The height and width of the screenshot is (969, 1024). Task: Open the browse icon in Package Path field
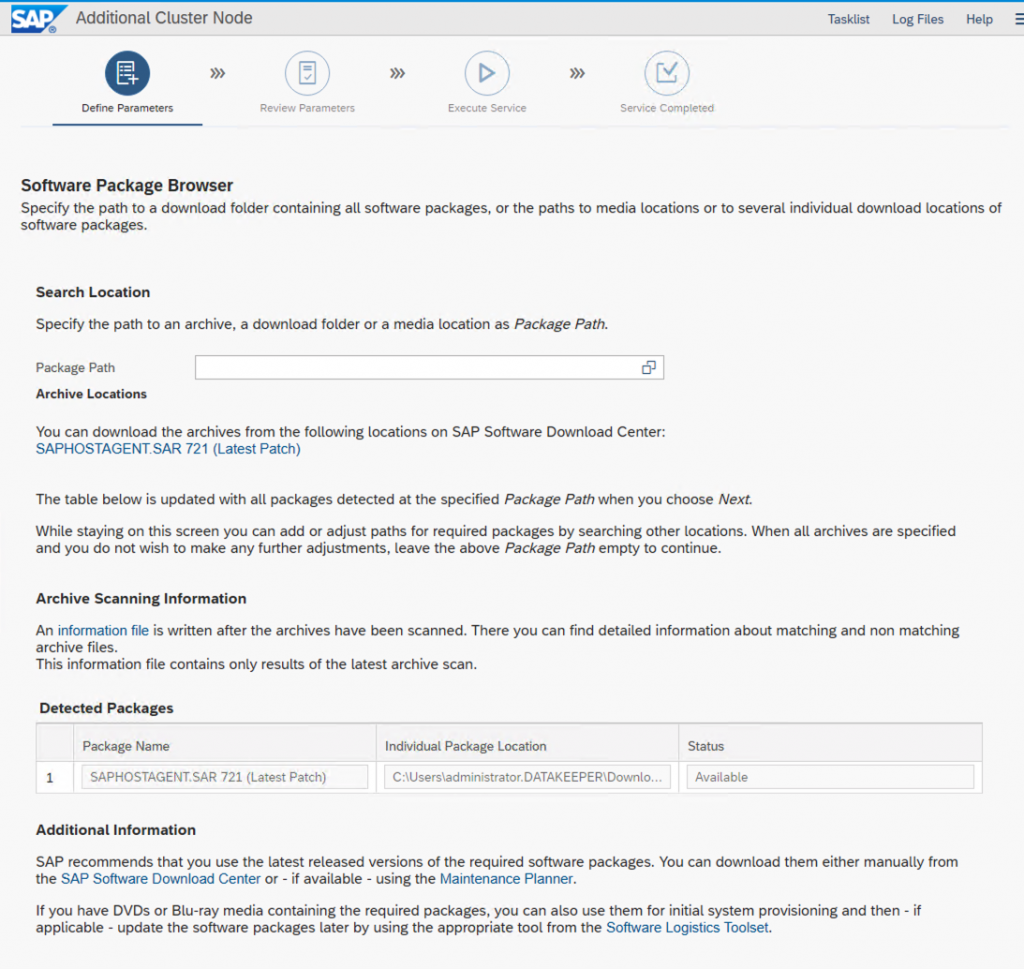(x=648, y=368)
